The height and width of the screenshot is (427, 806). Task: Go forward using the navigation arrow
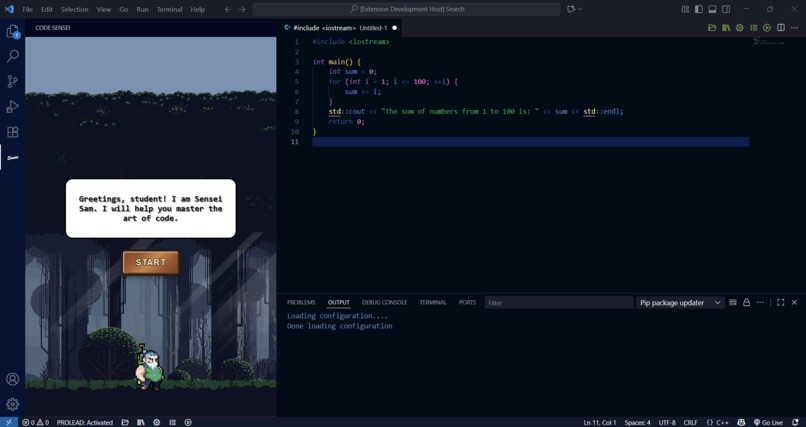pyautogui.click(x=242, y=9)
